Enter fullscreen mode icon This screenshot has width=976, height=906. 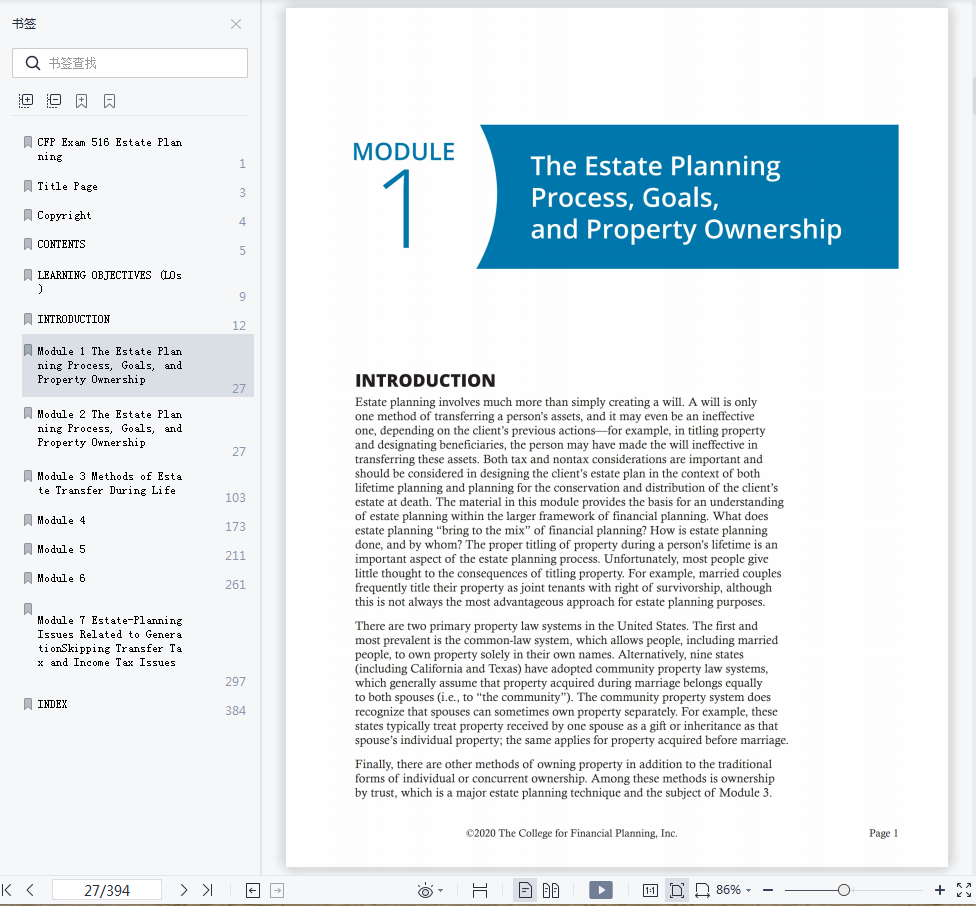click(x=964, y=890)
